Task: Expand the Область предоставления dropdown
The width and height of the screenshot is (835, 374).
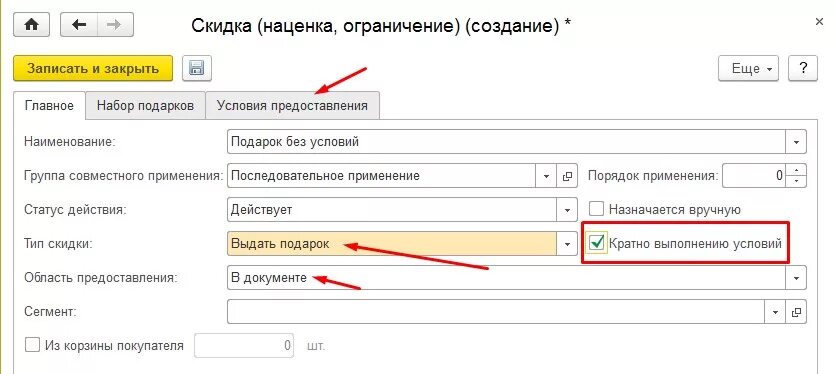Action: (796, 278)
